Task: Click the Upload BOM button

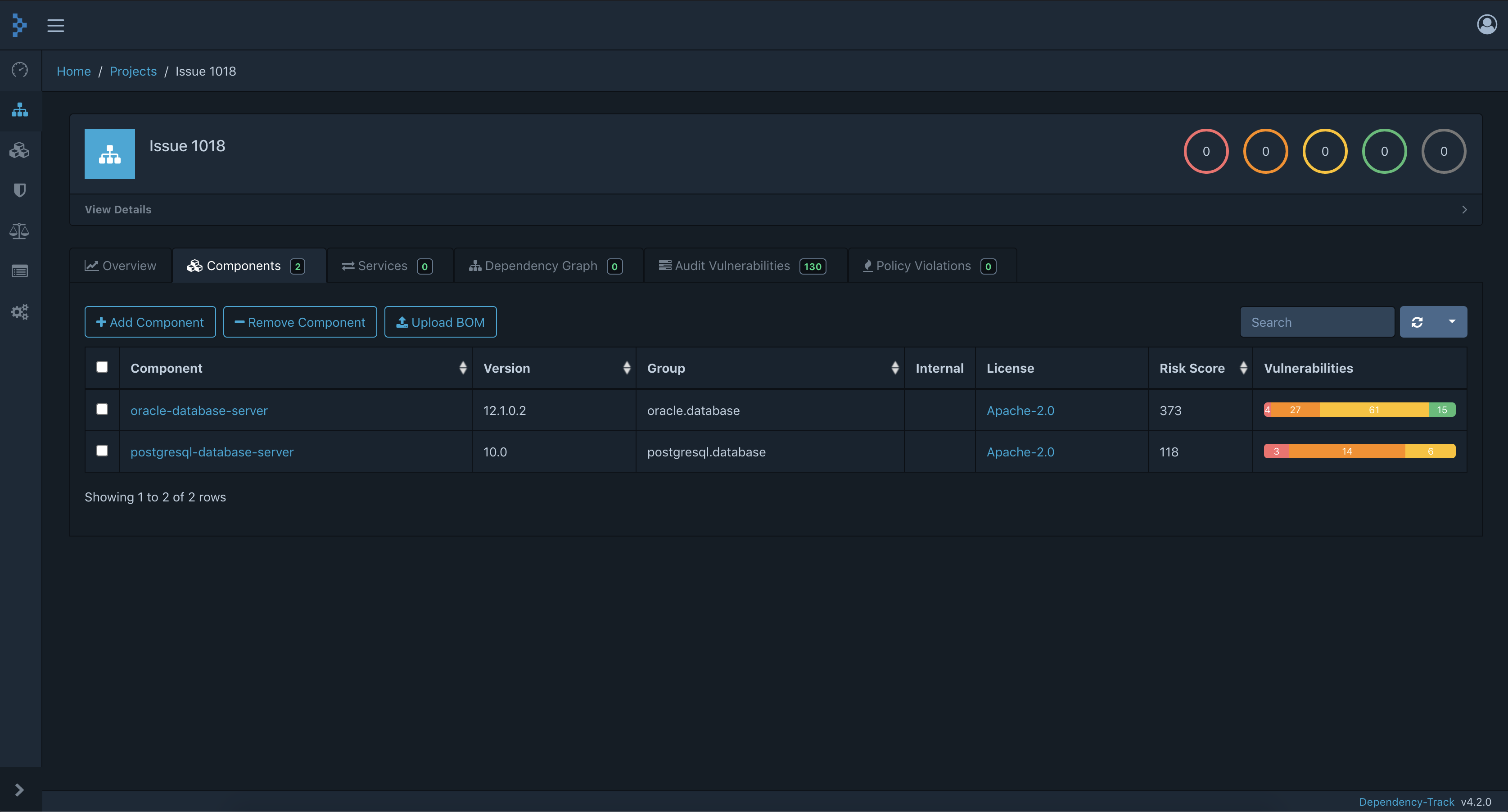Action: click(440, 321)
